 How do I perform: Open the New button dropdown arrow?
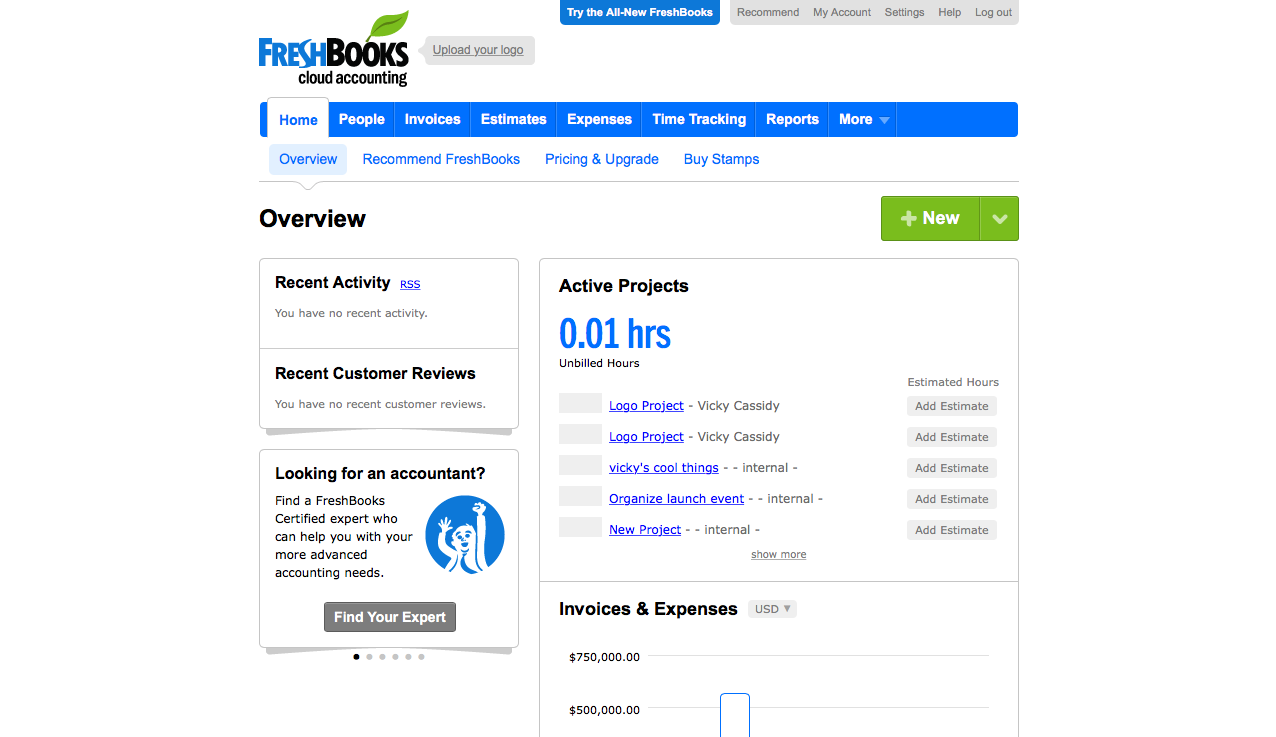[999, 218]
